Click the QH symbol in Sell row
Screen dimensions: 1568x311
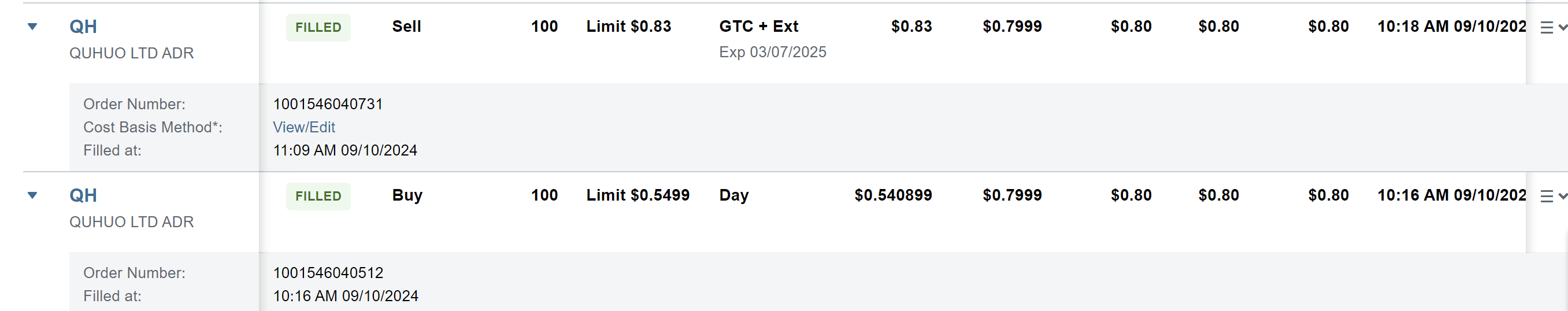(x=83, y=27)
